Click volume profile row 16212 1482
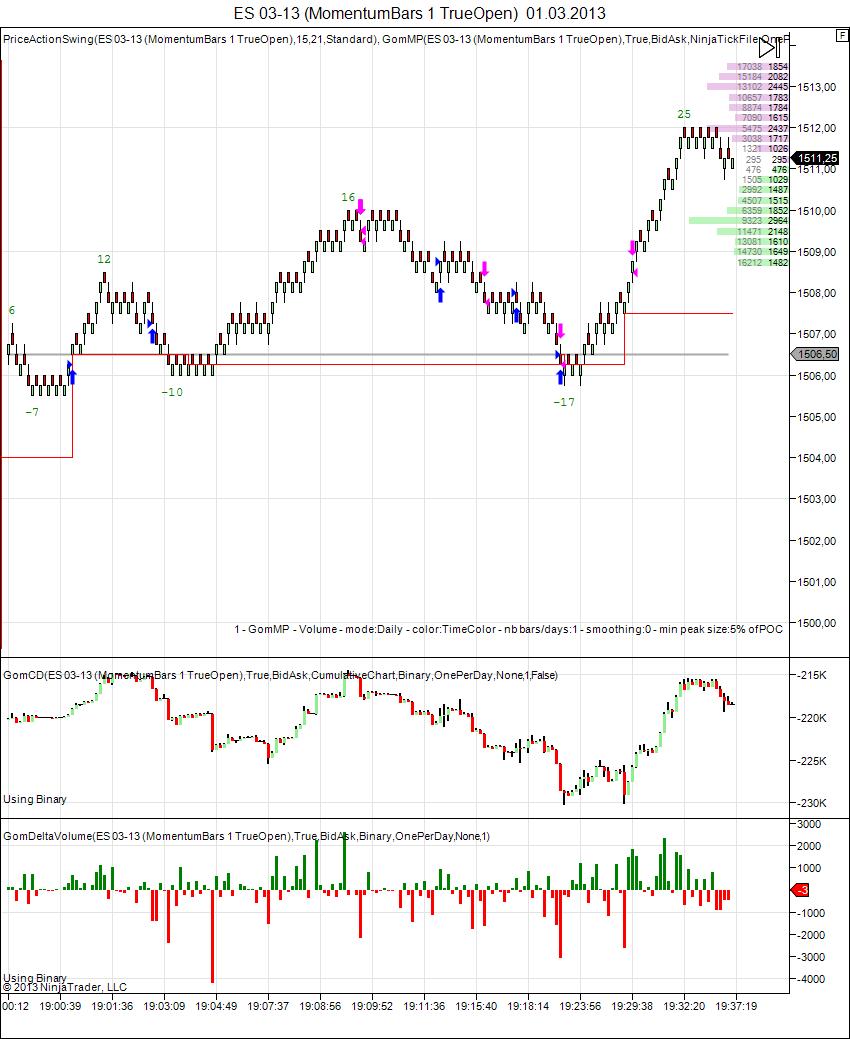The height and width of the screenshot is (1039, 850). 763,262
